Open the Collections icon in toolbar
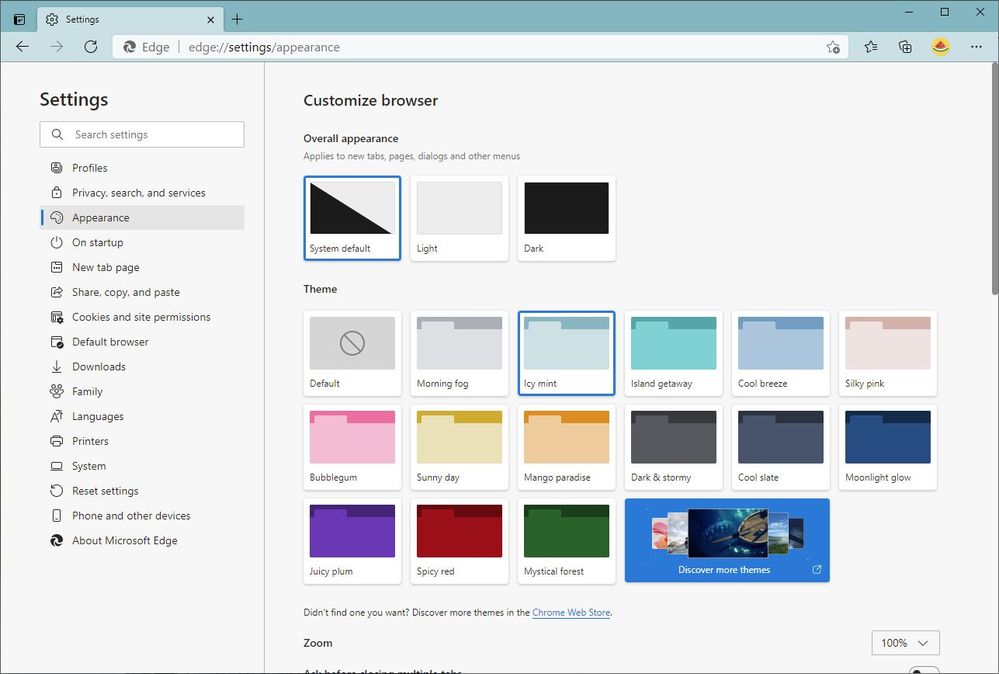This screenshot has height=674, width=999. (x=905, y=47)
